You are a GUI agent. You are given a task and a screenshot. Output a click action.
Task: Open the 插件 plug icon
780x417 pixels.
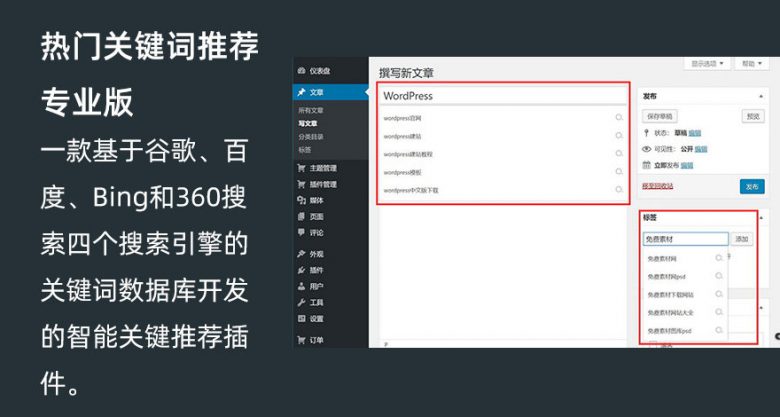click(x=301, y=270)
